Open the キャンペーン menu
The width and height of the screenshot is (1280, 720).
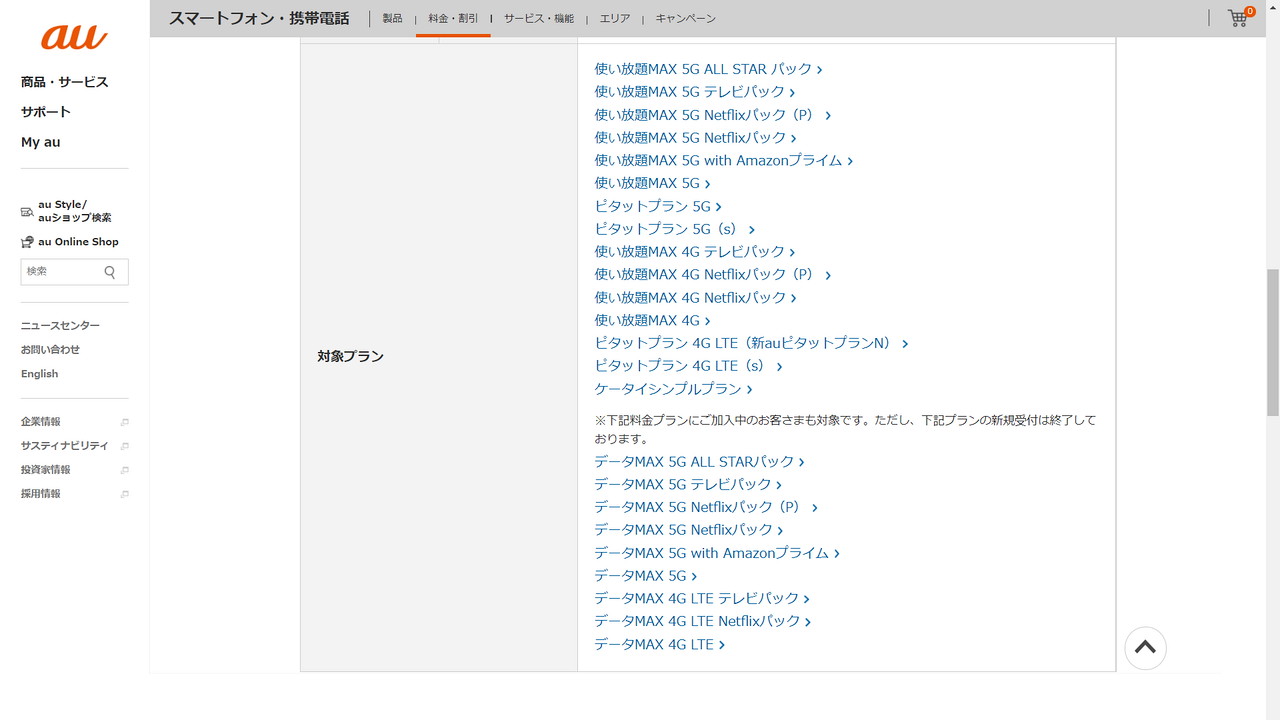(x=686, y=18)
